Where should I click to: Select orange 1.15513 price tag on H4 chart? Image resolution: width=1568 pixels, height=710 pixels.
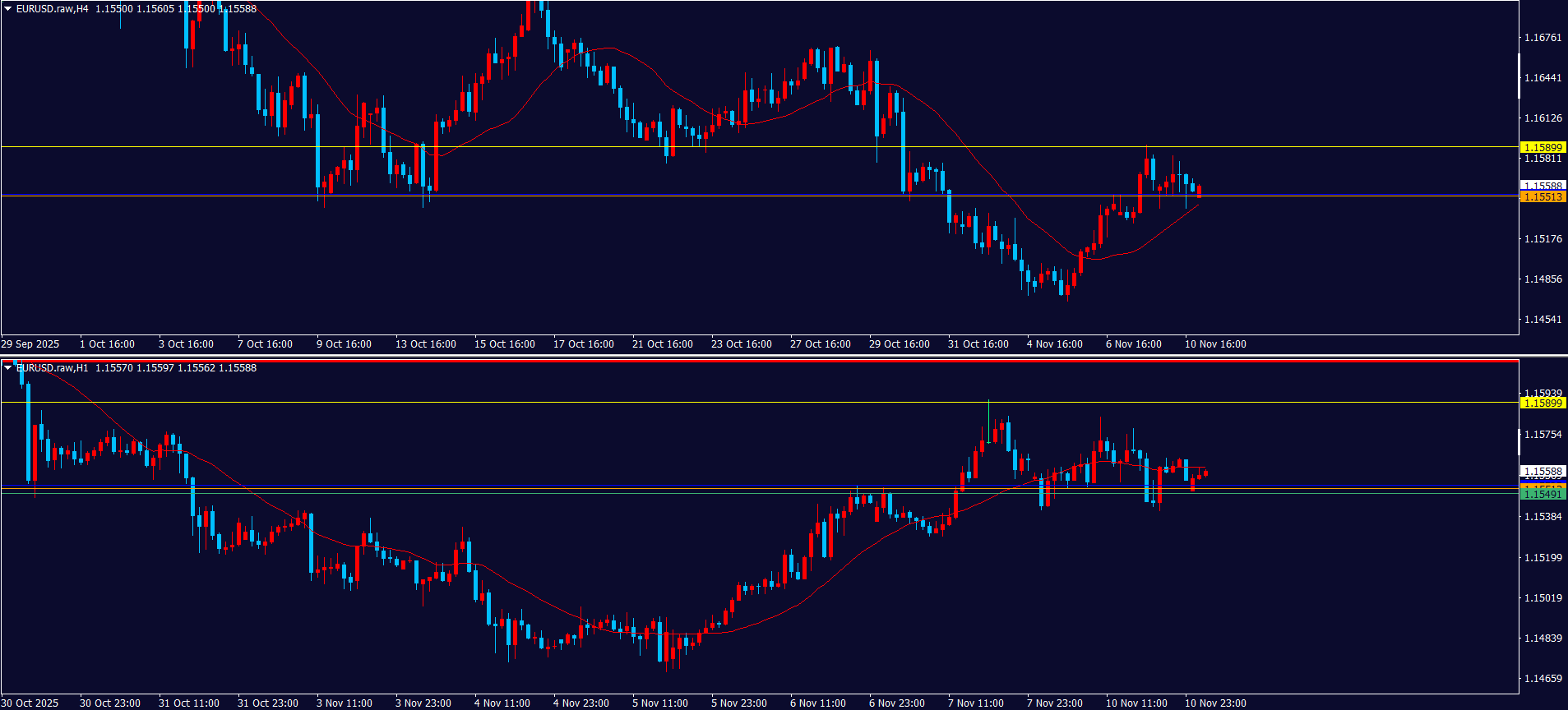click(x=1543, y=197)
